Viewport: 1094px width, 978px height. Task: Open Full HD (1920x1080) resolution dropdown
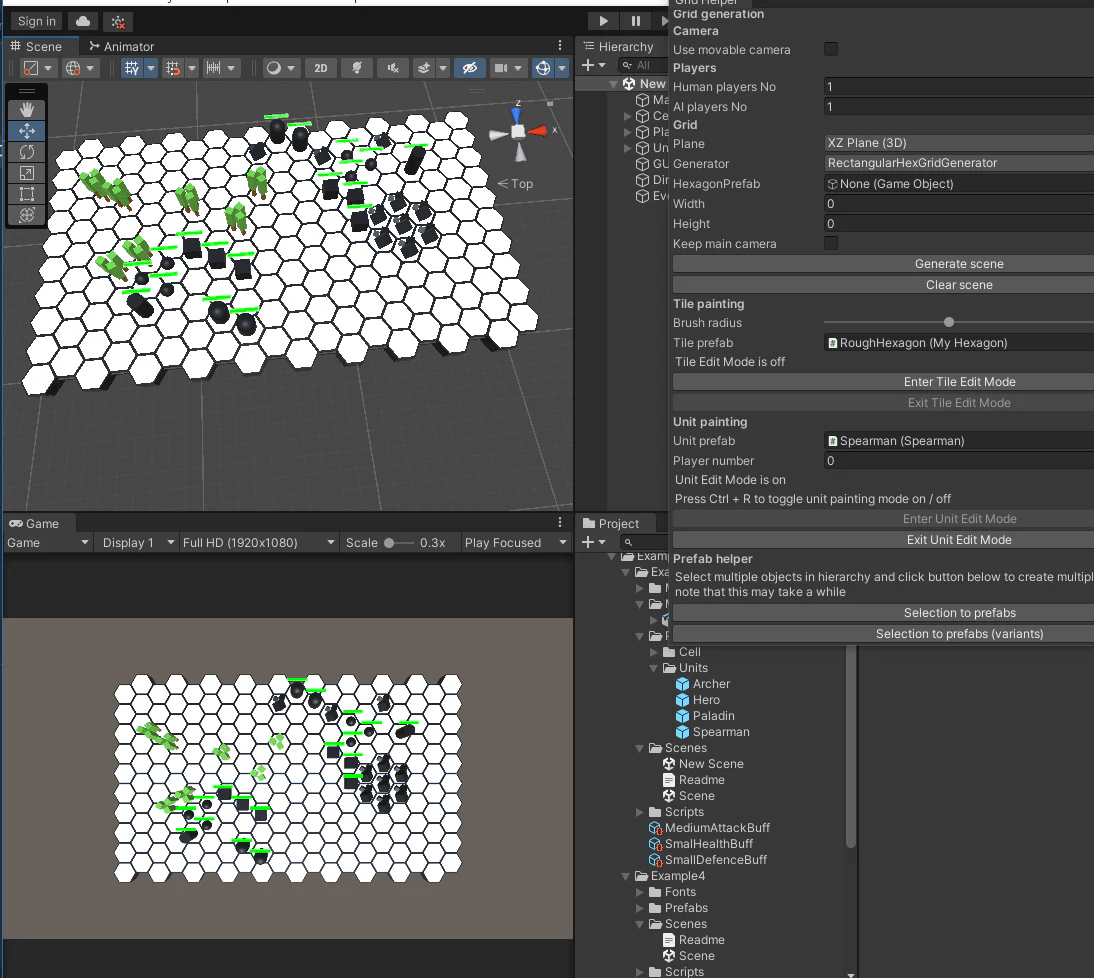[x=258, y=543]
